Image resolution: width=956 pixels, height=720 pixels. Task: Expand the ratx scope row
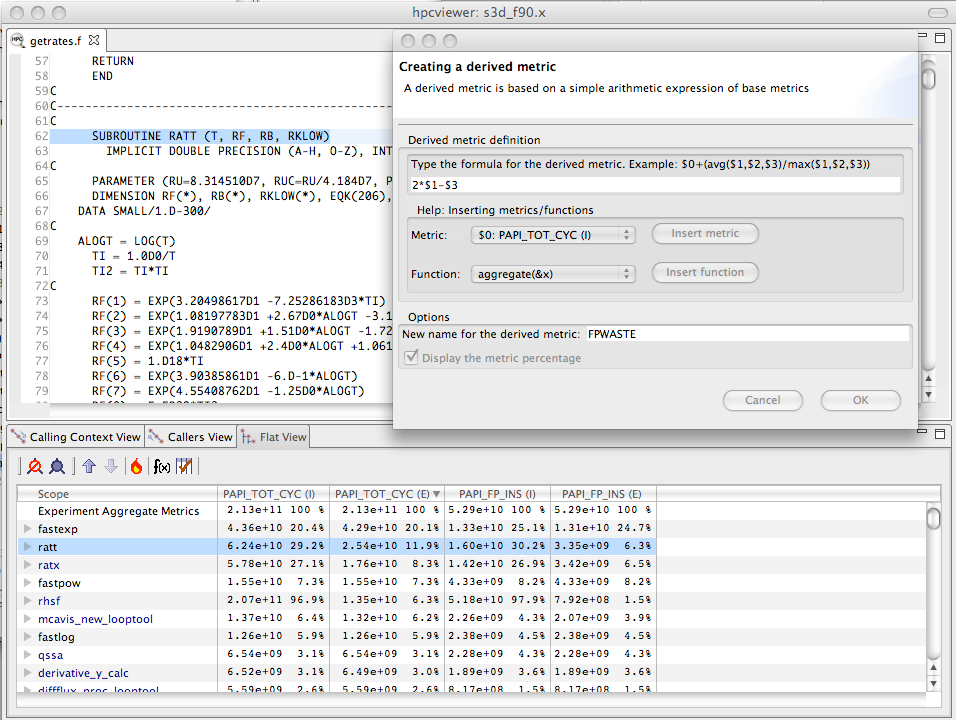click(x=27, y=565)
